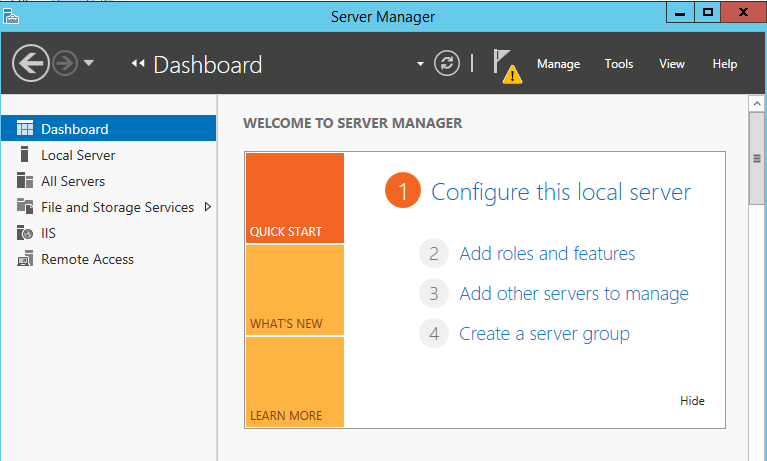
Task: Open the notifications flag with warning
Action: click(x=507, y=66)
